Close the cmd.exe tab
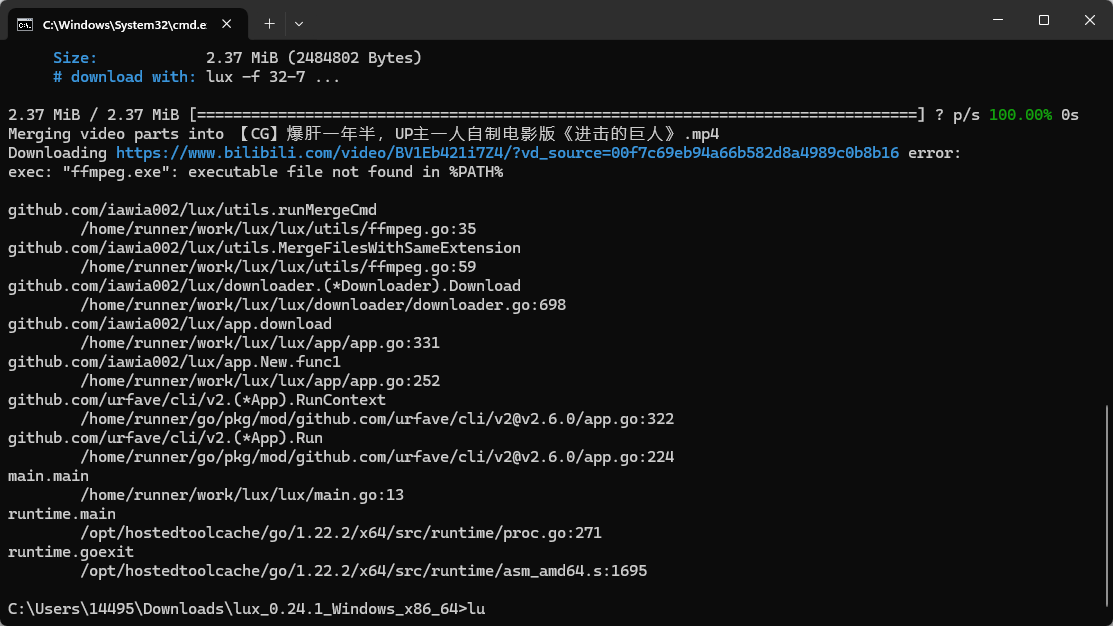Image resolution: width=1113 pixels, height=626 pixels. (x=229, y=22)
